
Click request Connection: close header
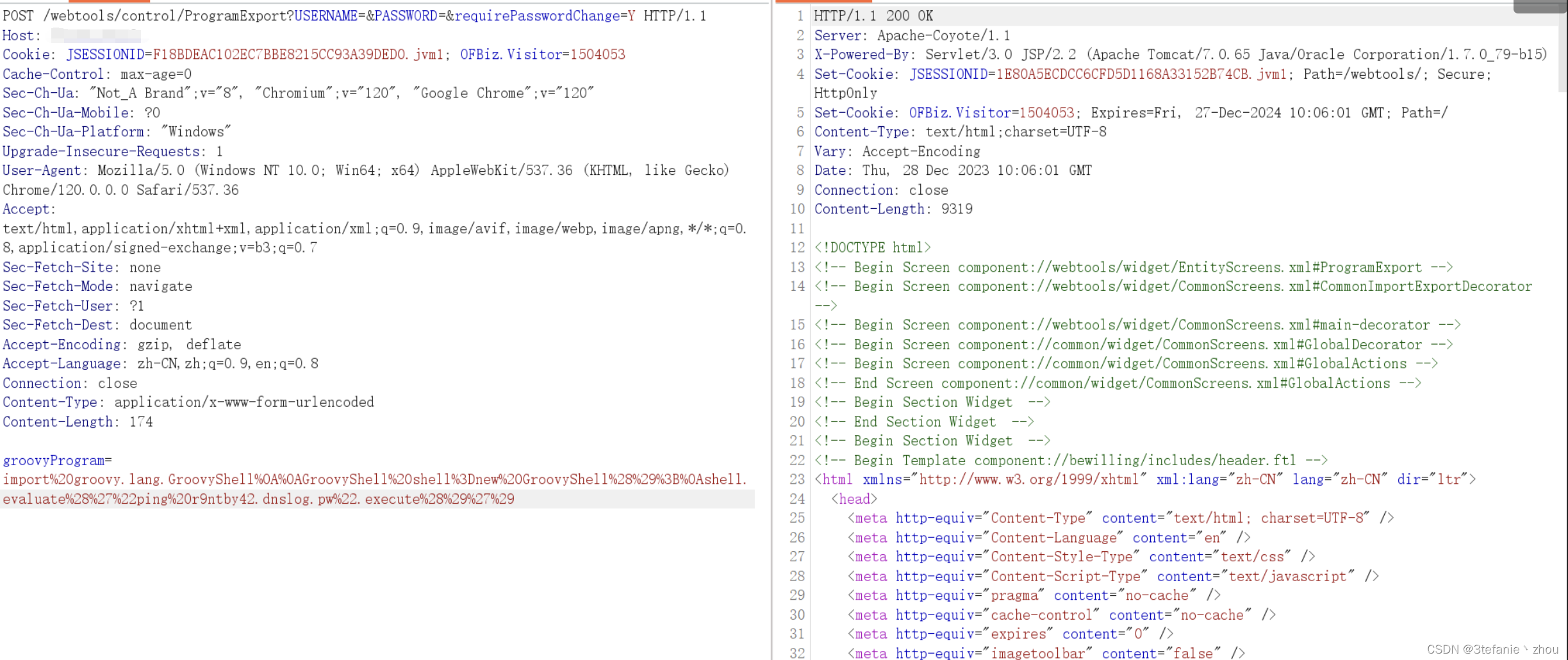(70, 383)
